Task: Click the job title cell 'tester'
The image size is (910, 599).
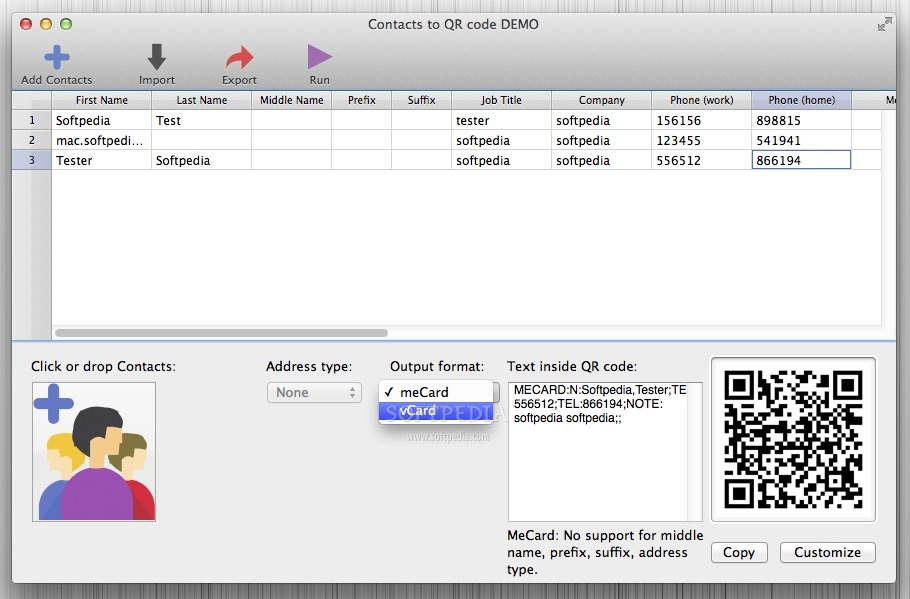Action: (x=501, y=120)
